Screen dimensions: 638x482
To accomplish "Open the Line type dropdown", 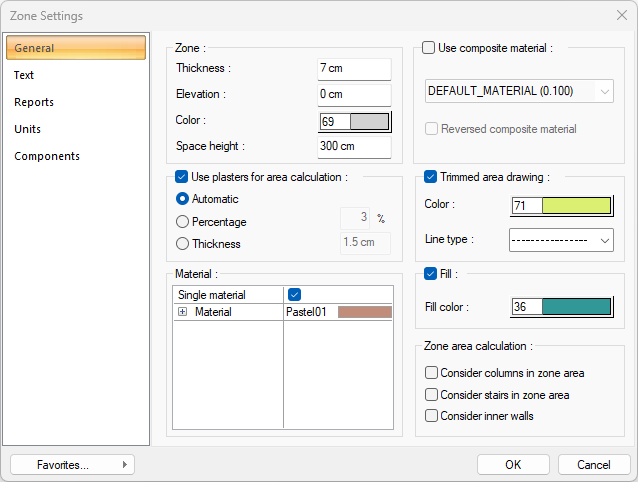I will pos(560,240).
